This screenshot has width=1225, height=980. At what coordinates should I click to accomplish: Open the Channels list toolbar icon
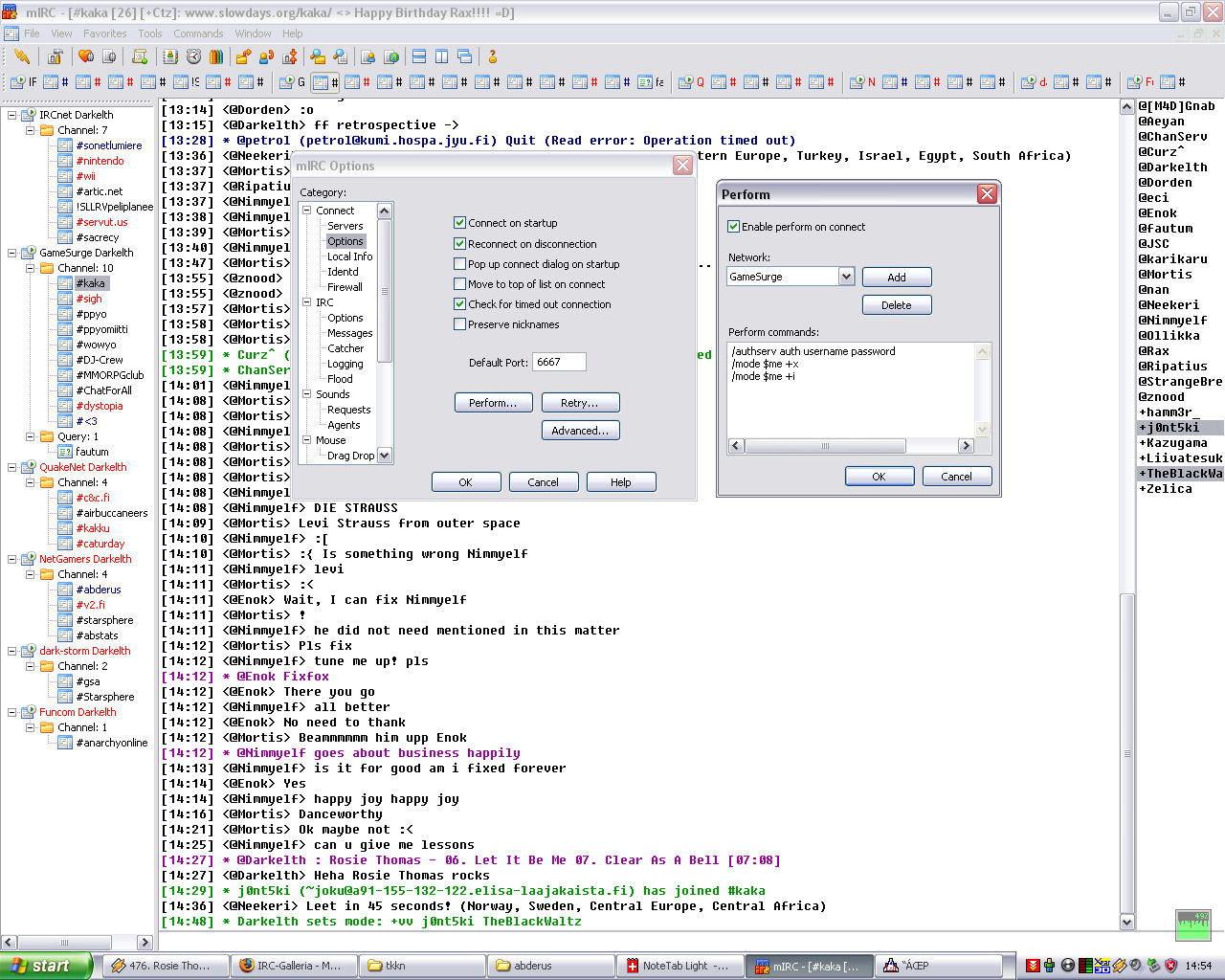(x=109, y=56)
